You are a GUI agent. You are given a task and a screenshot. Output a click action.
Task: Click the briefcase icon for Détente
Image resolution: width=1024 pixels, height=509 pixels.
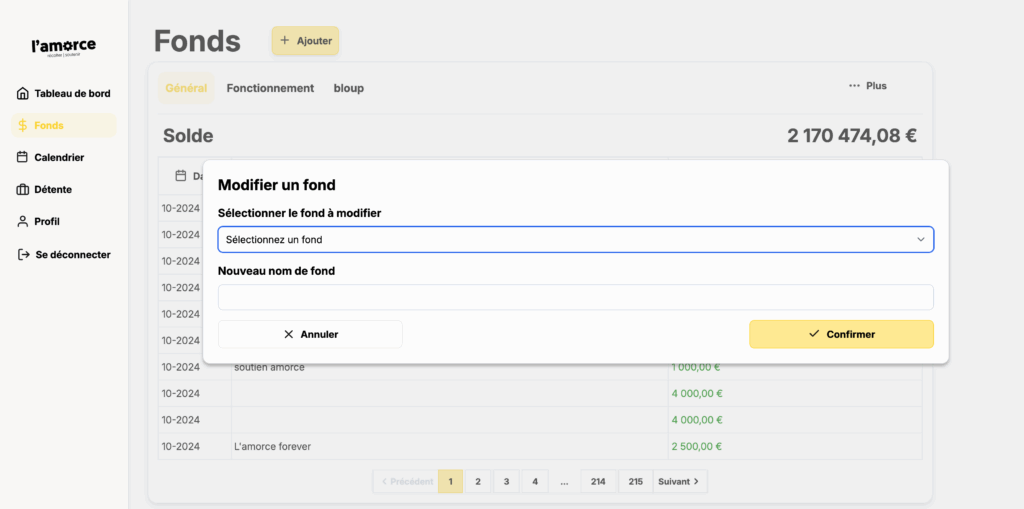[x=23, y=189]
